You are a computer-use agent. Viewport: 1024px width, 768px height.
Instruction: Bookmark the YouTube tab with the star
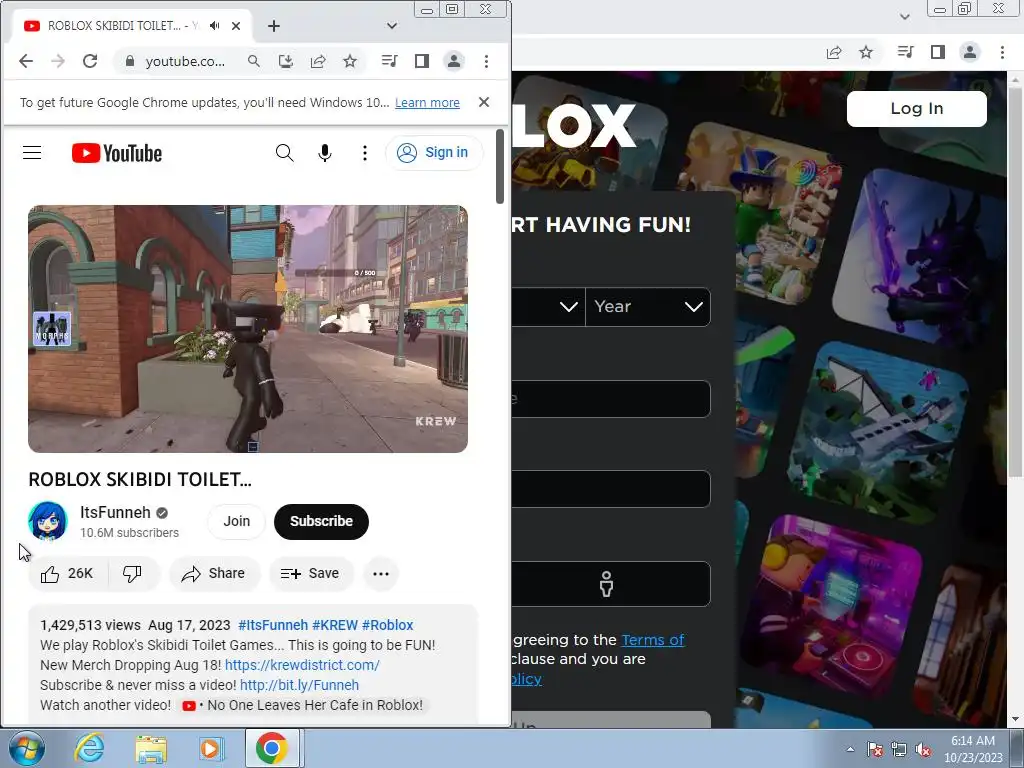[350, 61]
